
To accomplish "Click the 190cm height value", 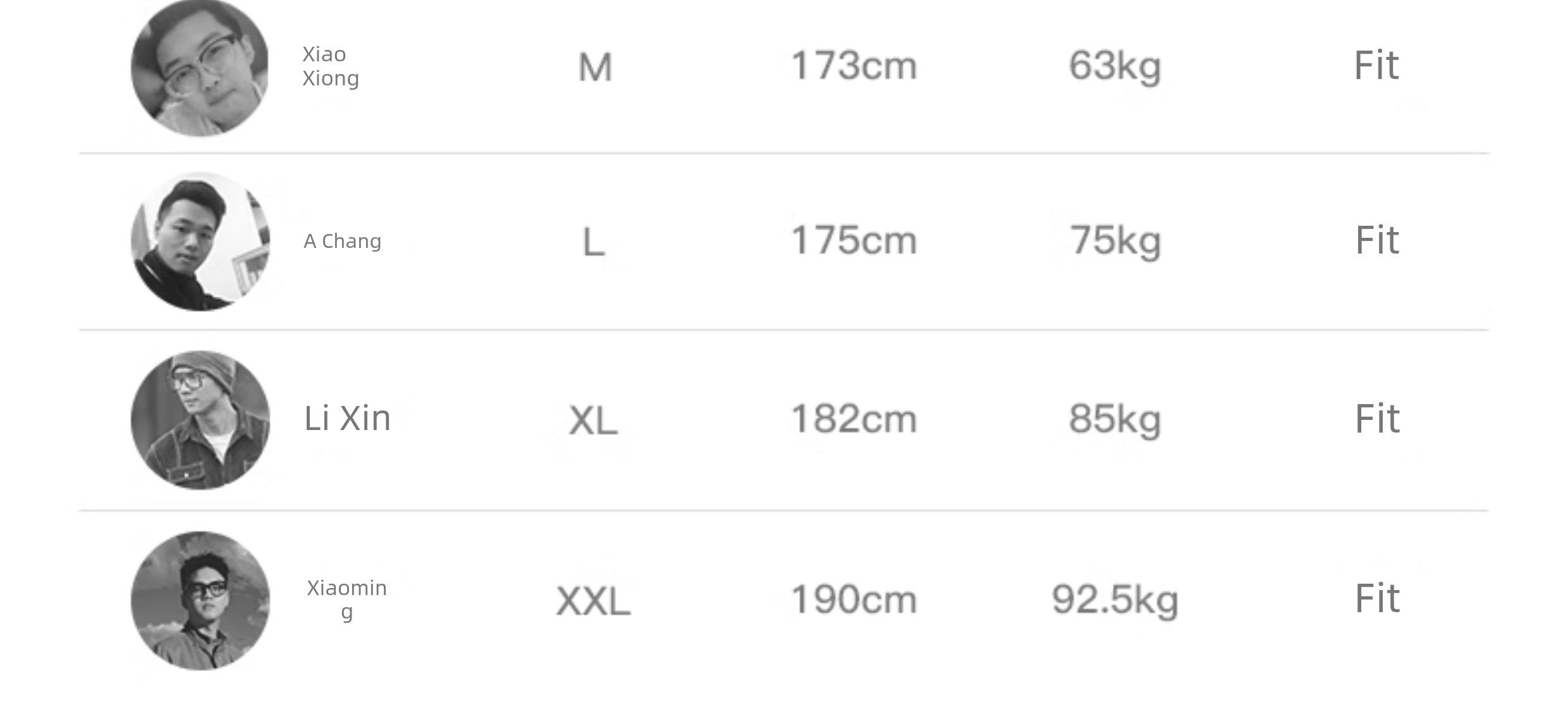I will [x=854, y=600].
